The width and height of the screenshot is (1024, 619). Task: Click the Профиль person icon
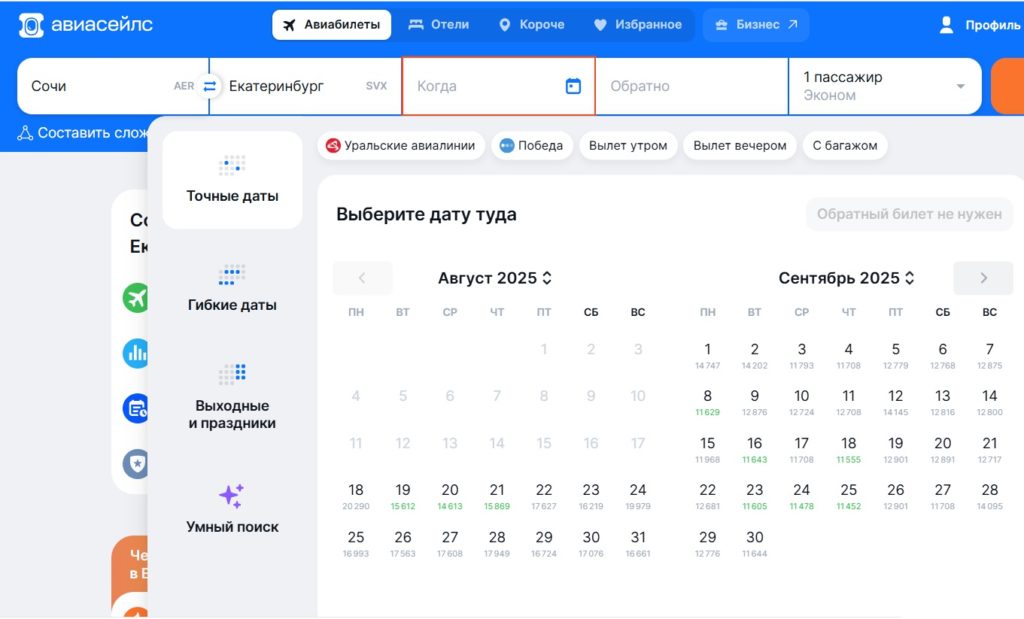click(x=946, y=25)
